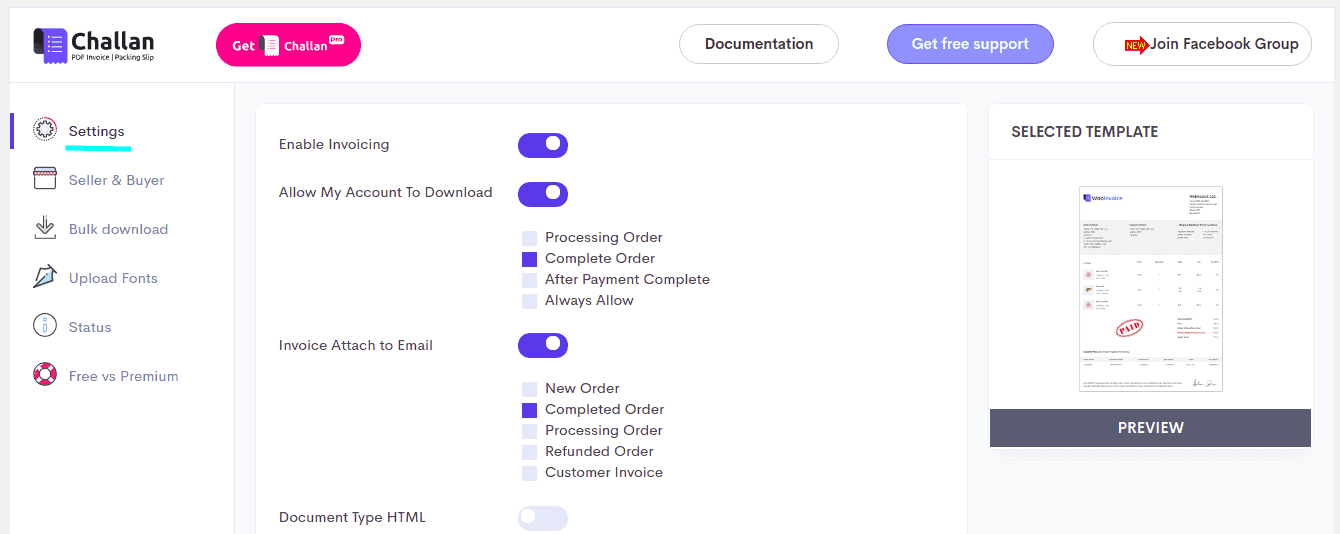Open the Upload Fonts section
This screenshot has height=534, width=1340.
[113, 278]
